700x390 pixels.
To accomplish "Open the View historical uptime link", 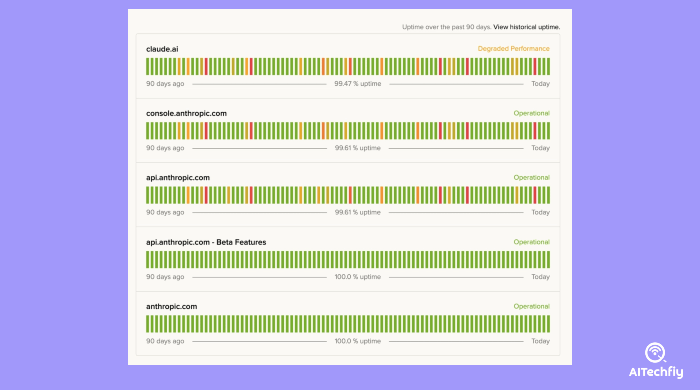I will [x=526, y=27].
